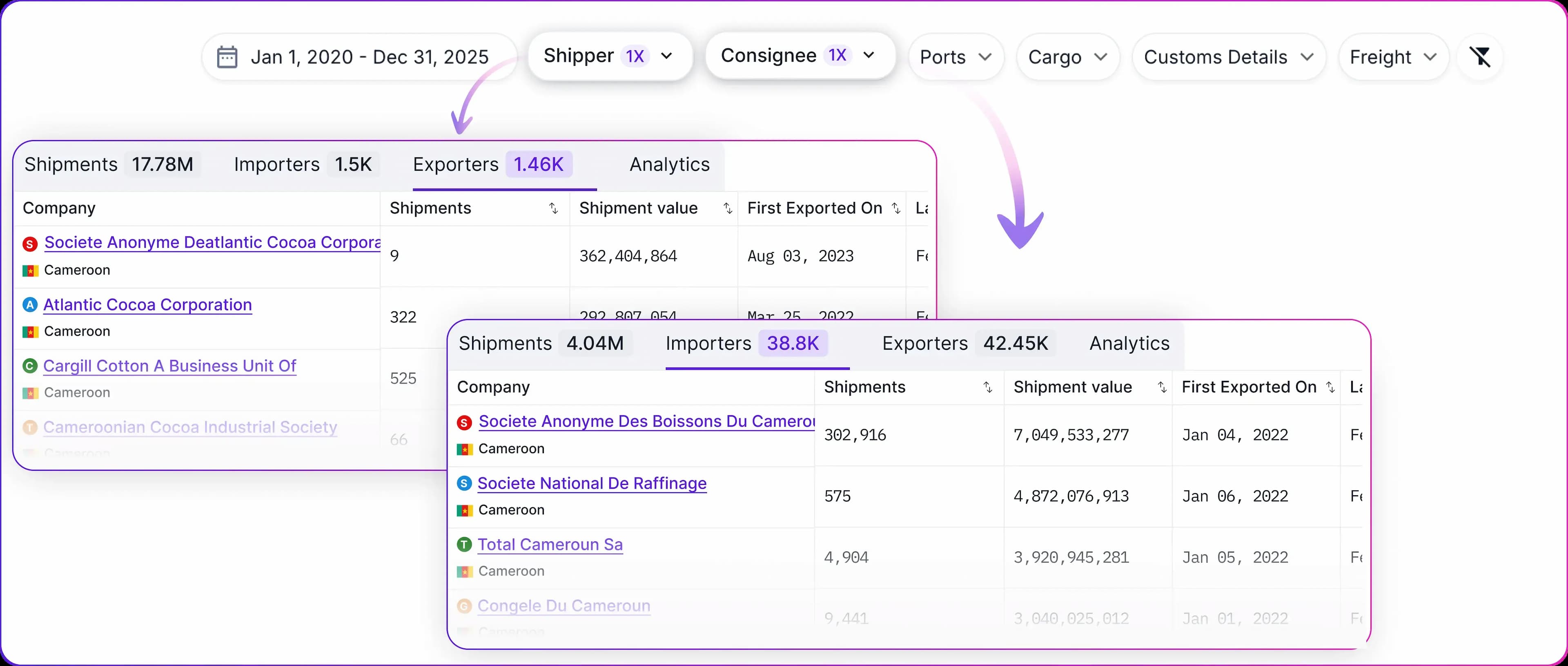
Task: Click red S avatar of Societe Anonyme Des Boissons
Action: tap(464, 422)
